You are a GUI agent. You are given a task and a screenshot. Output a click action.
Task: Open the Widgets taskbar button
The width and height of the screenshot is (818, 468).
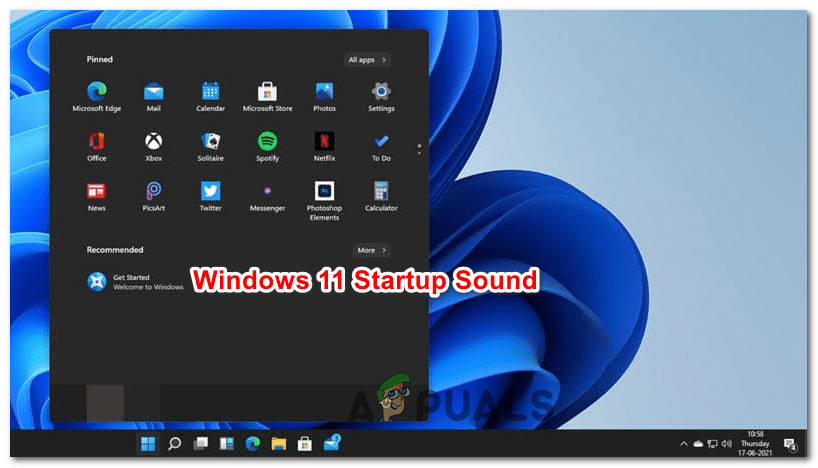(x=226, y=444)
